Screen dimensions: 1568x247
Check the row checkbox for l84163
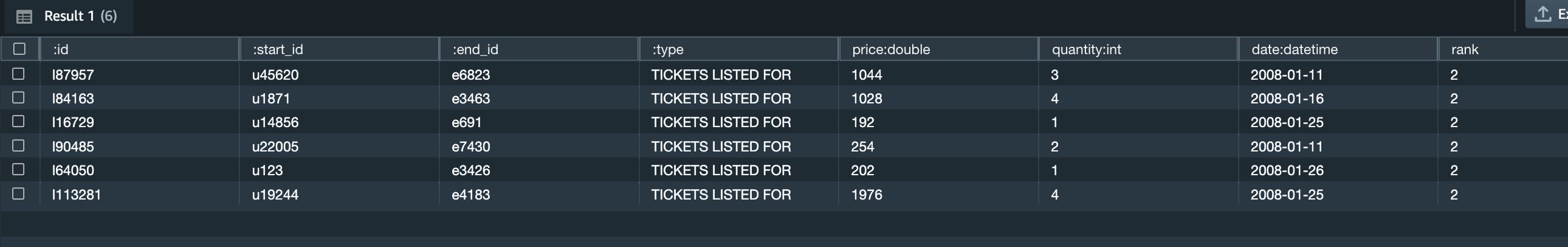coord(19,97)
